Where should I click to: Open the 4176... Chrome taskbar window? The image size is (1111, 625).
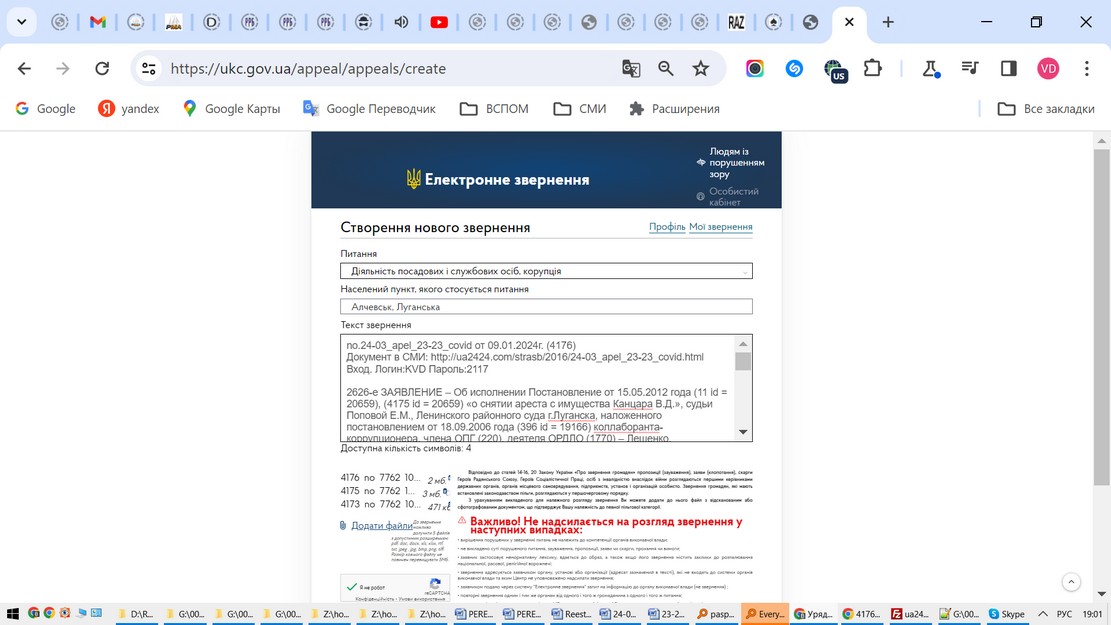click(x=861, y=614)
